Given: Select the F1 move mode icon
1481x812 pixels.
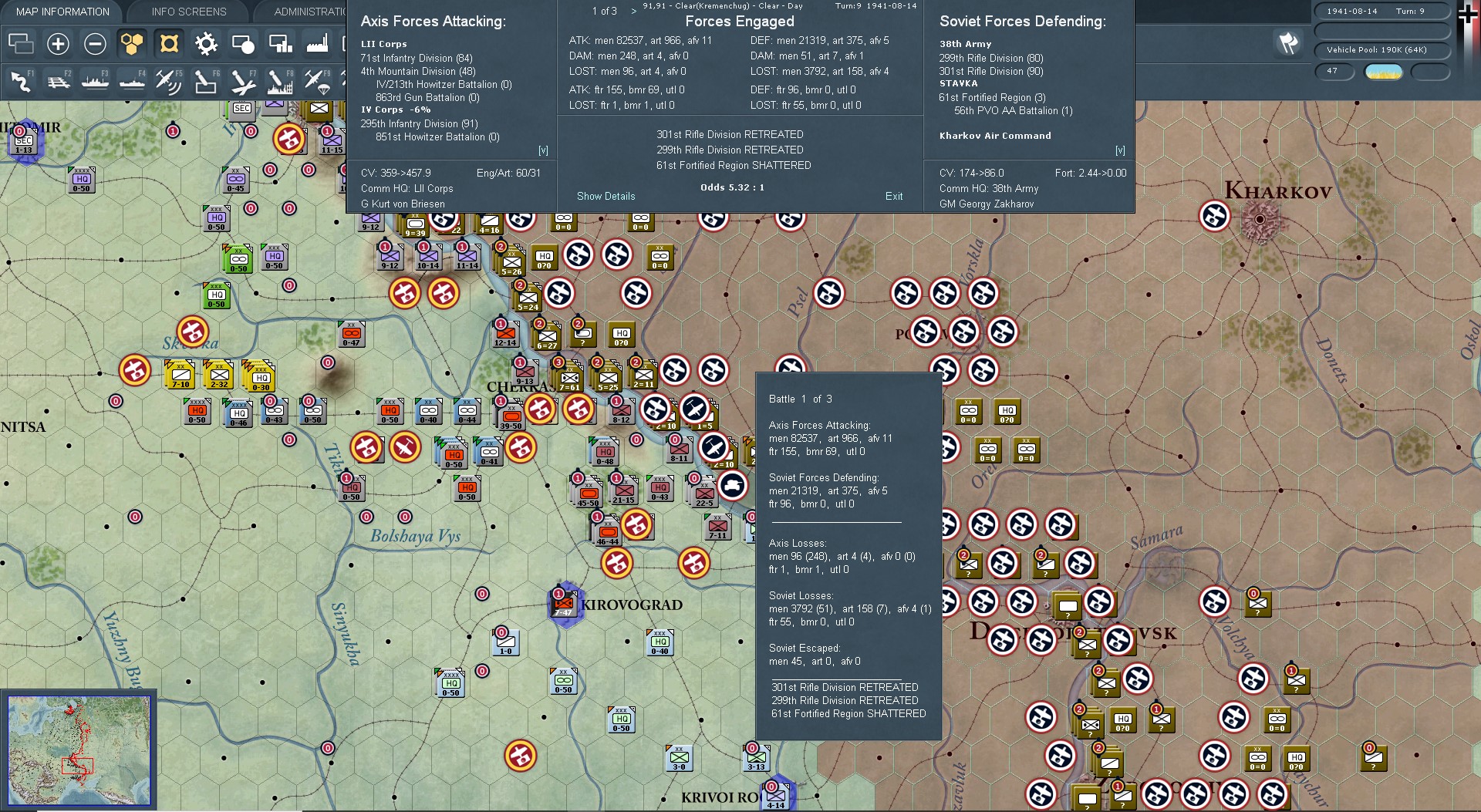Looking at the screenshot, I should pyautogui.click(x=21, y=81).
